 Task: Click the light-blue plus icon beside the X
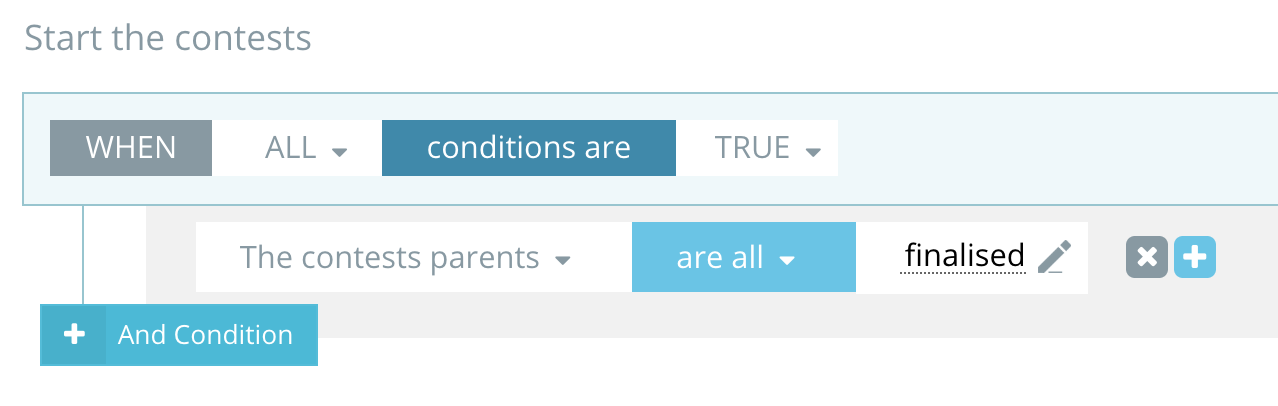point(1194,258)
